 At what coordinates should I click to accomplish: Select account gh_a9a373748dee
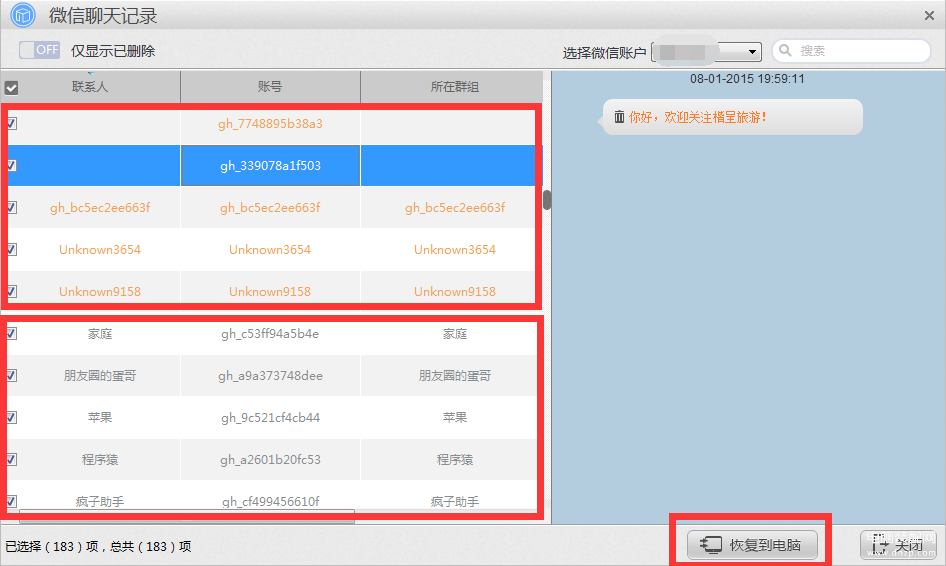point(270,375)
